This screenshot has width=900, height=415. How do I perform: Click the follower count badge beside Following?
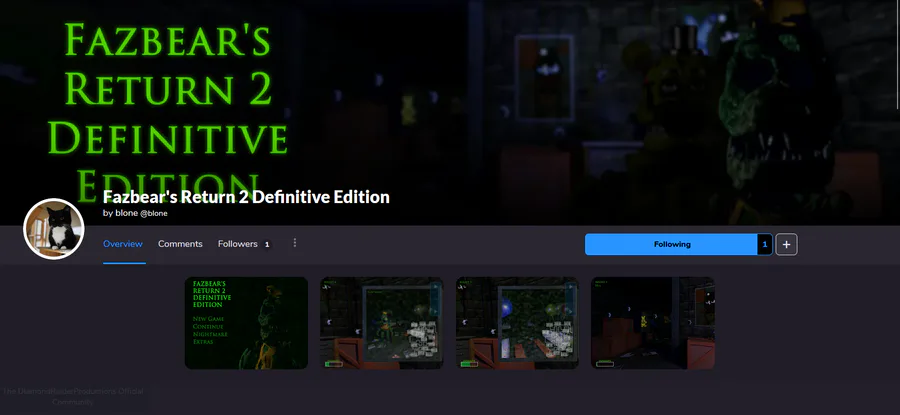(x=765, y=245)
